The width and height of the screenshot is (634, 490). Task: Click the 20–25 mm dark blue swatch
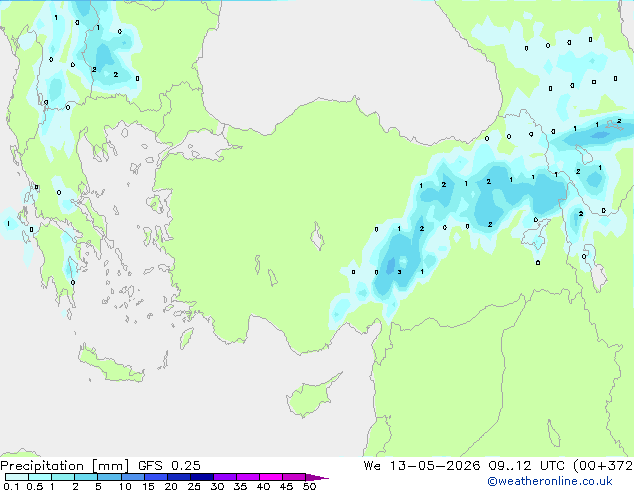pos(179,477)
